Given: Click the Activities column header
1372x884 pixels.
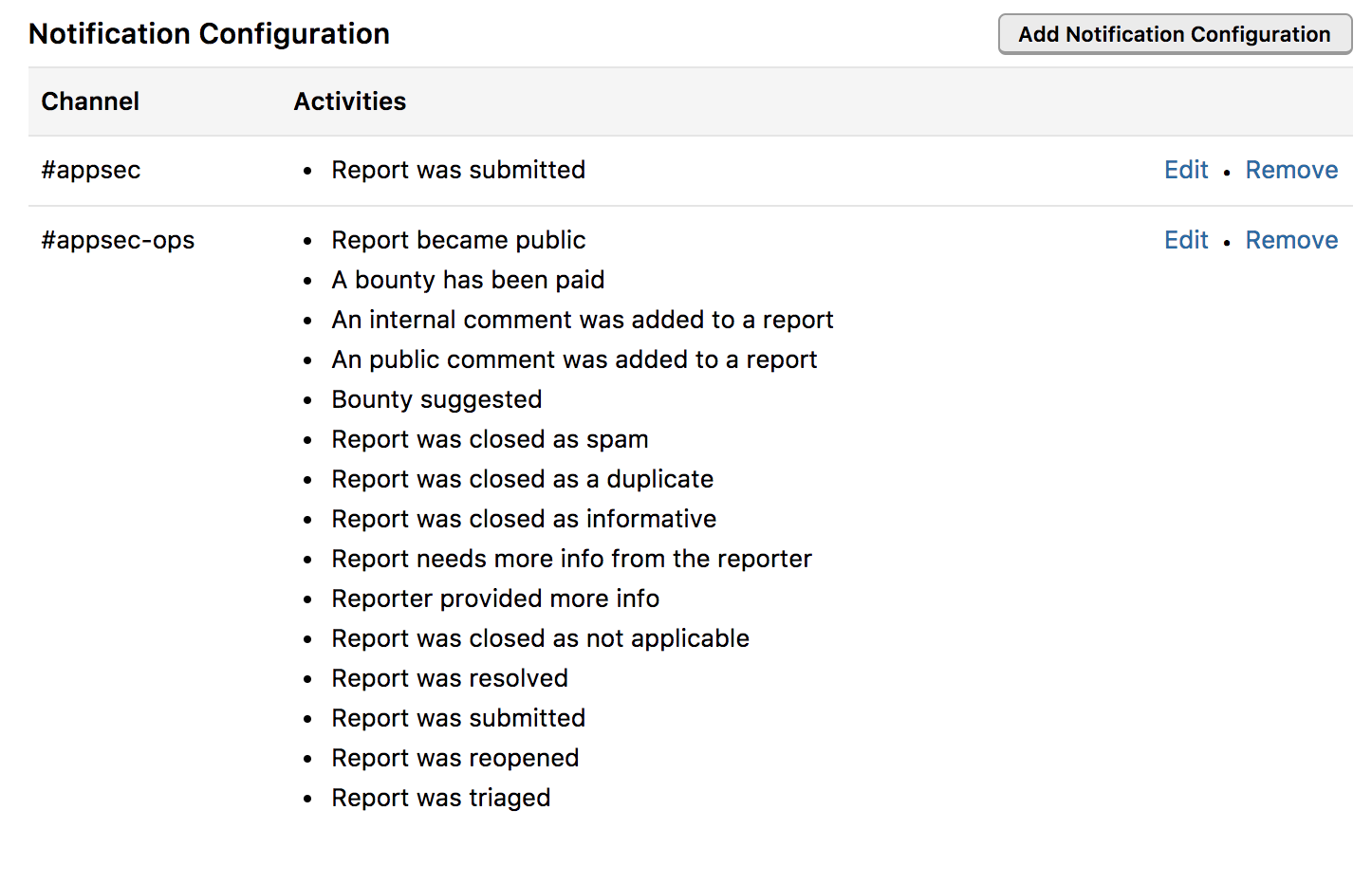Looking at the screenshot, I should tap(349, 101).
